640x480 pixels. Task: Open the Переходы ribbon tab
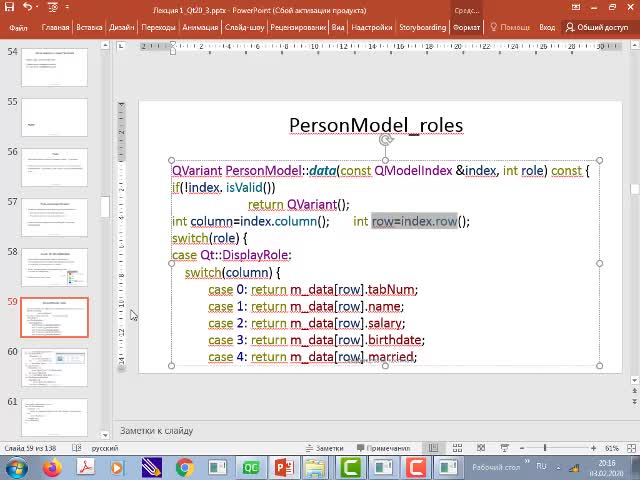tap(158, 27)
